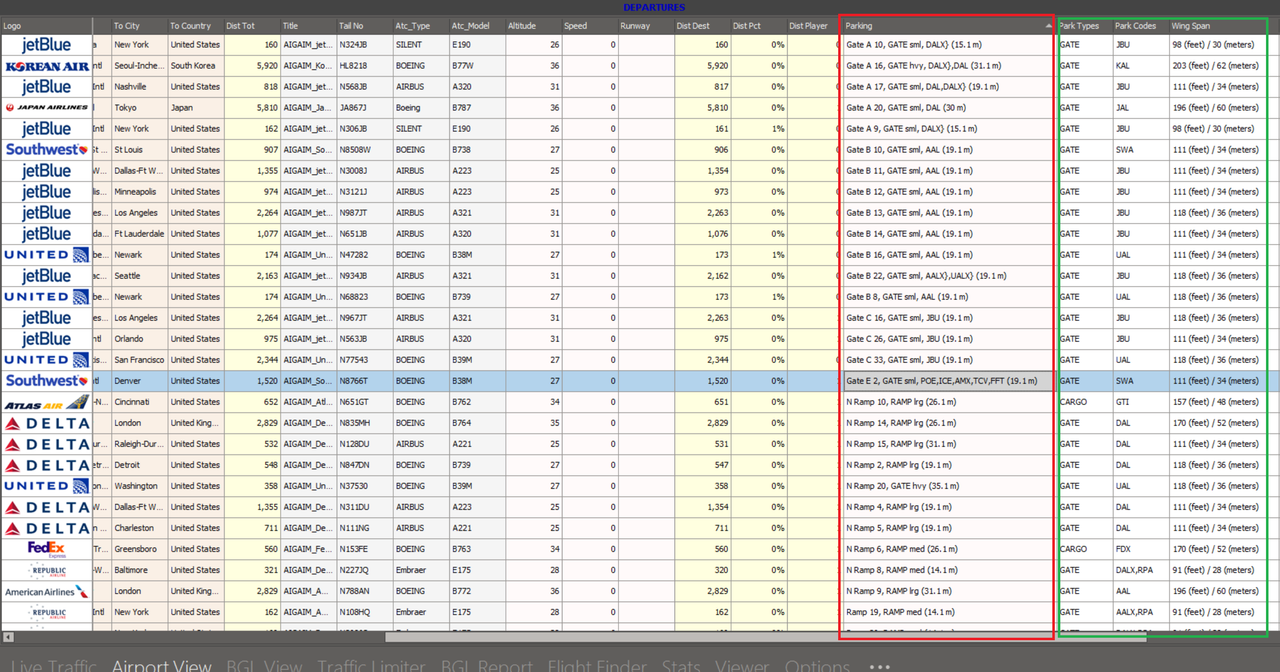This screenshot has width=1280, height=672.
Task: Click the jetBlue logo in the Seattle row
Action: 46,276
